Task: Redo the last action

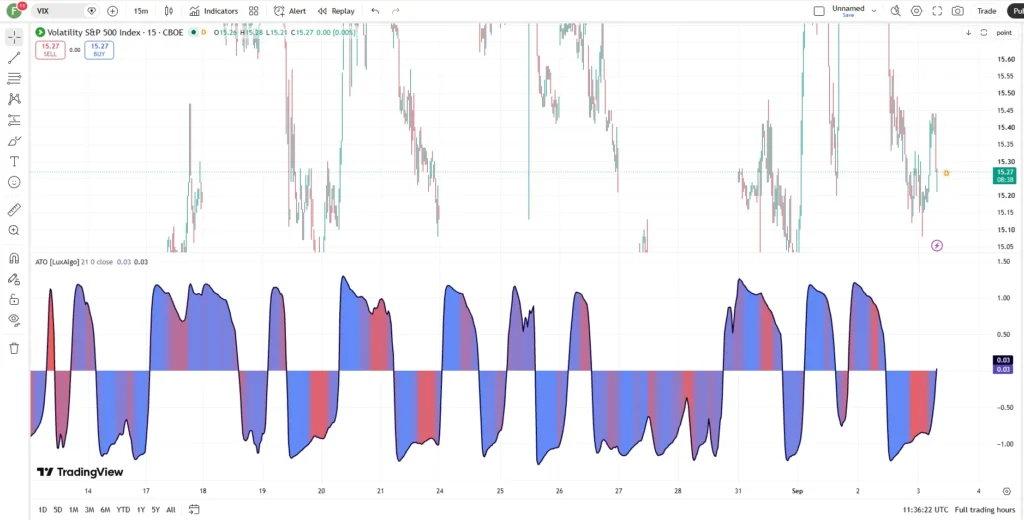Action: coord(395,11)
